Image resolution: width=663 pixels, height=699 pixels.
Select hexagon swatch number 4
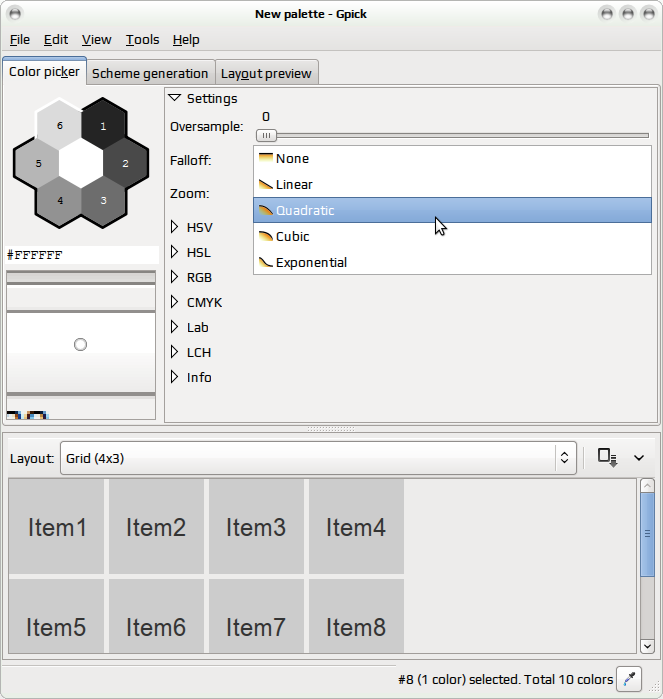coord(60,201)
